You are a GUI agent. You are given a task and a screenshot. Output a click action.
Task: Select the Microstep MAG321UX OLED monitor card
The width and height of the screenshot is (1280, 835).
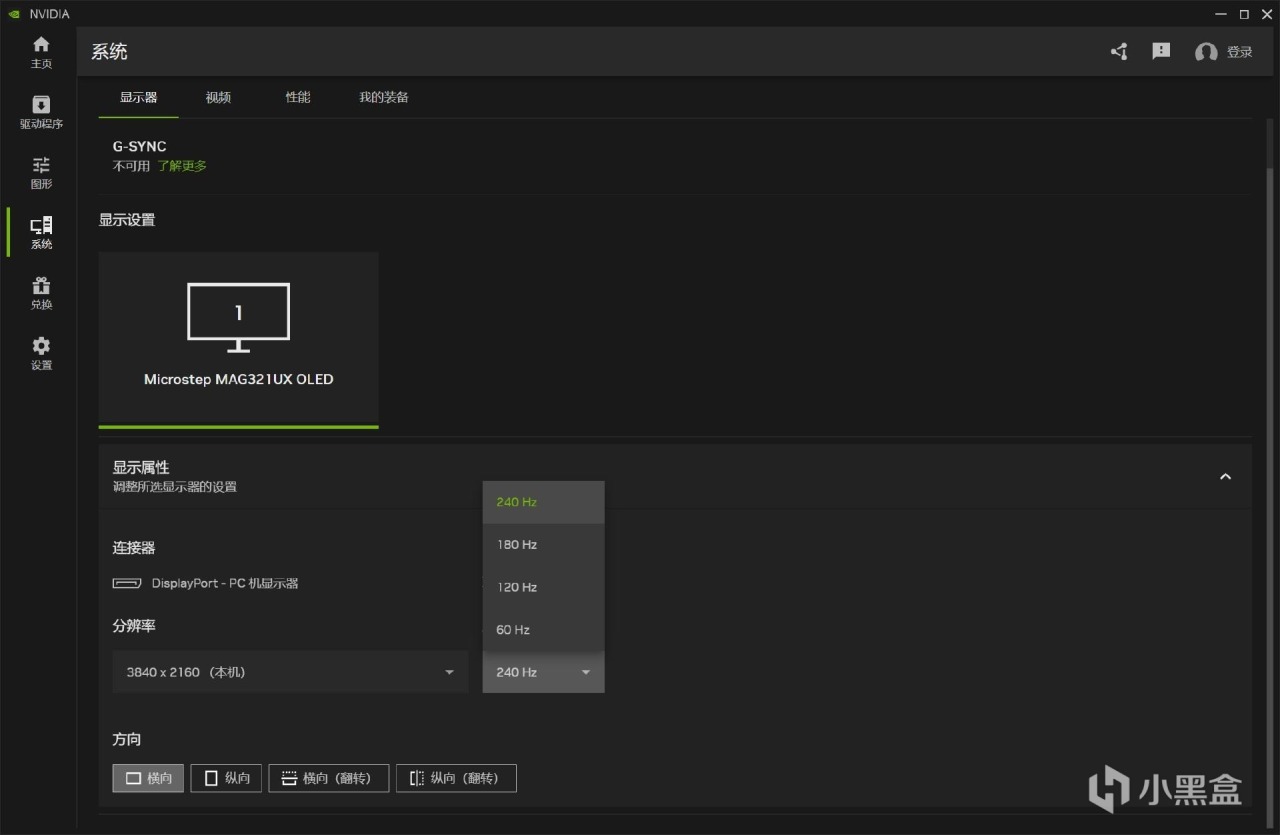click(238, 340)
